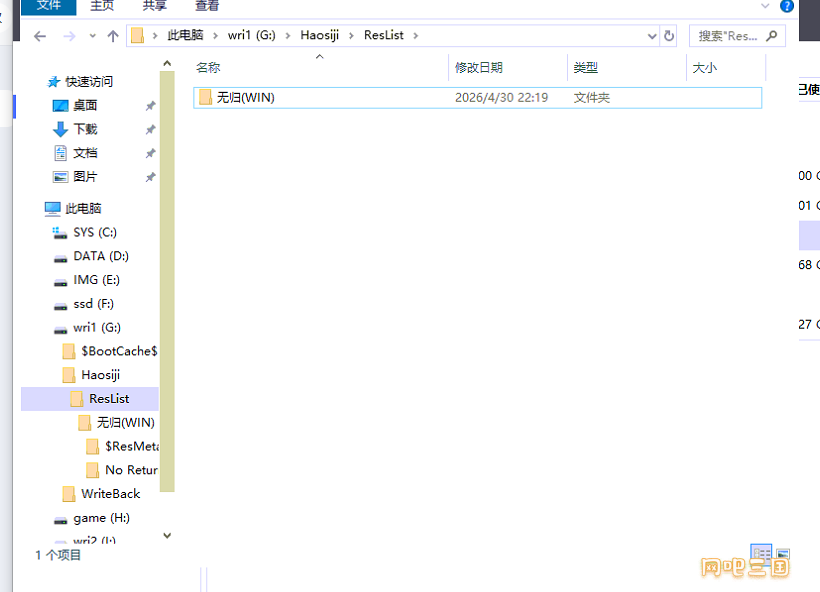The width and height of the screenshot is (820, 592).
Task: Select Haosiji in the address breadcrumb
Action: [x=320, y=35]
